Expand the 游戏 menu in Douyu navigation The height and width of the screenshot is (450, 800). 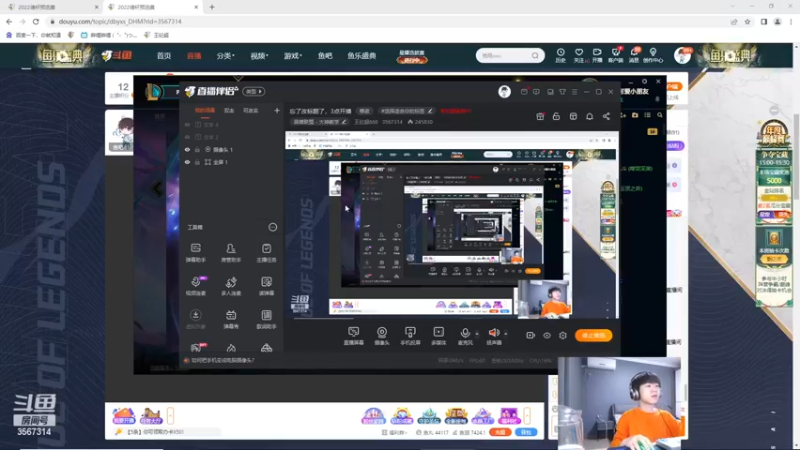point(292,56)
